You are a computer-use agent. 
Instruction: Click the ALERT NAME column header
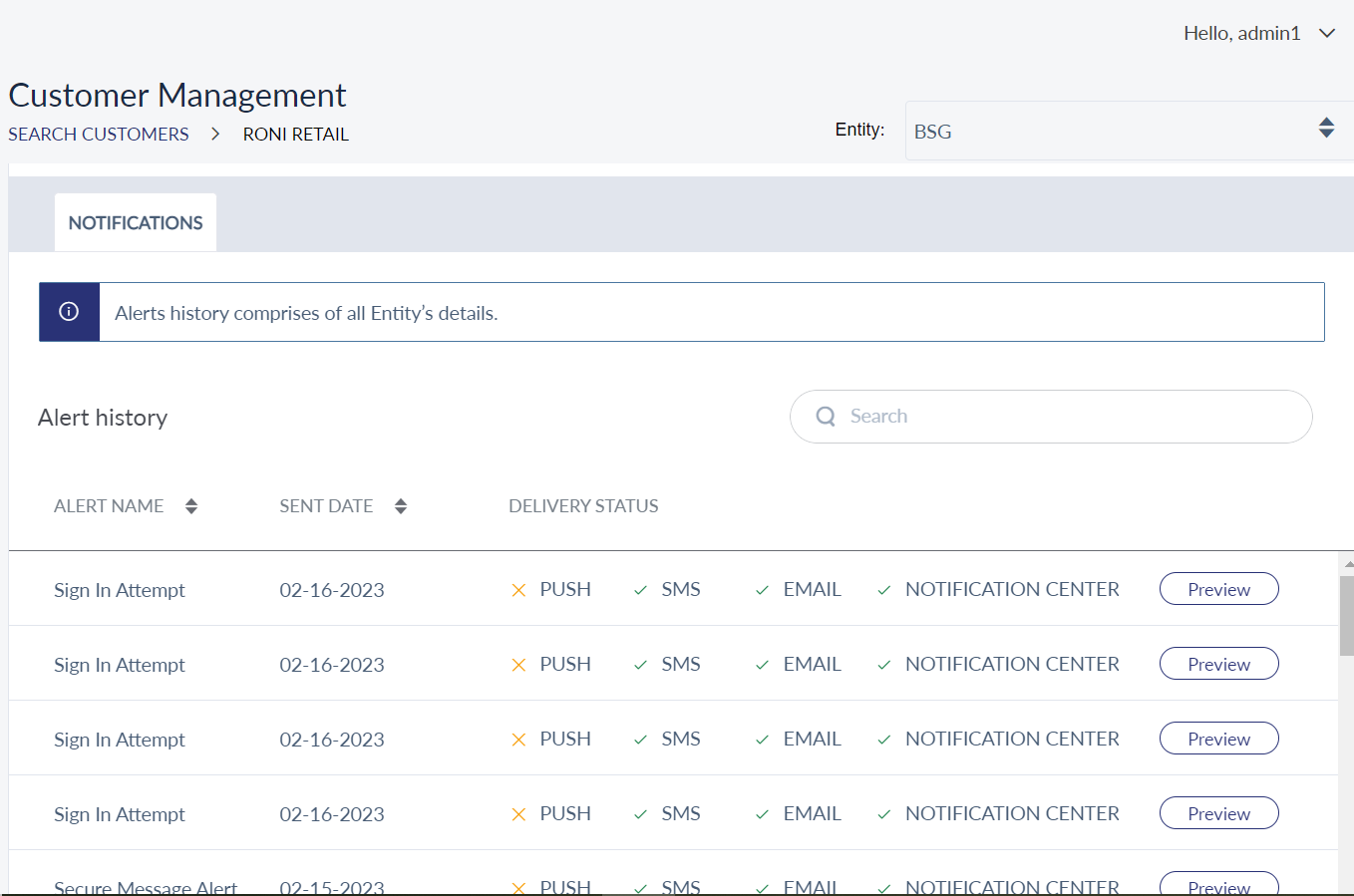[109, 506]
